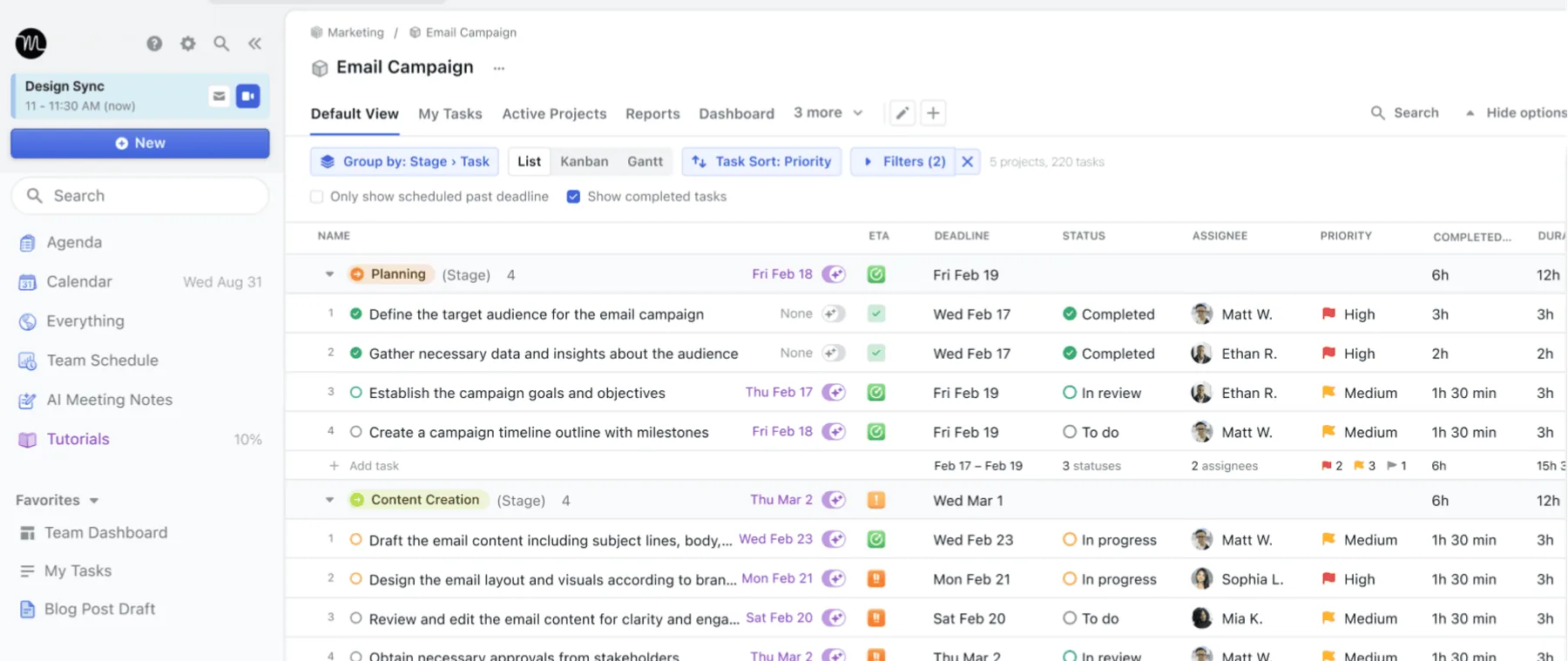Open the help question mark icon
Screen dimensions: 1568x661
click(x=154, y=44)
